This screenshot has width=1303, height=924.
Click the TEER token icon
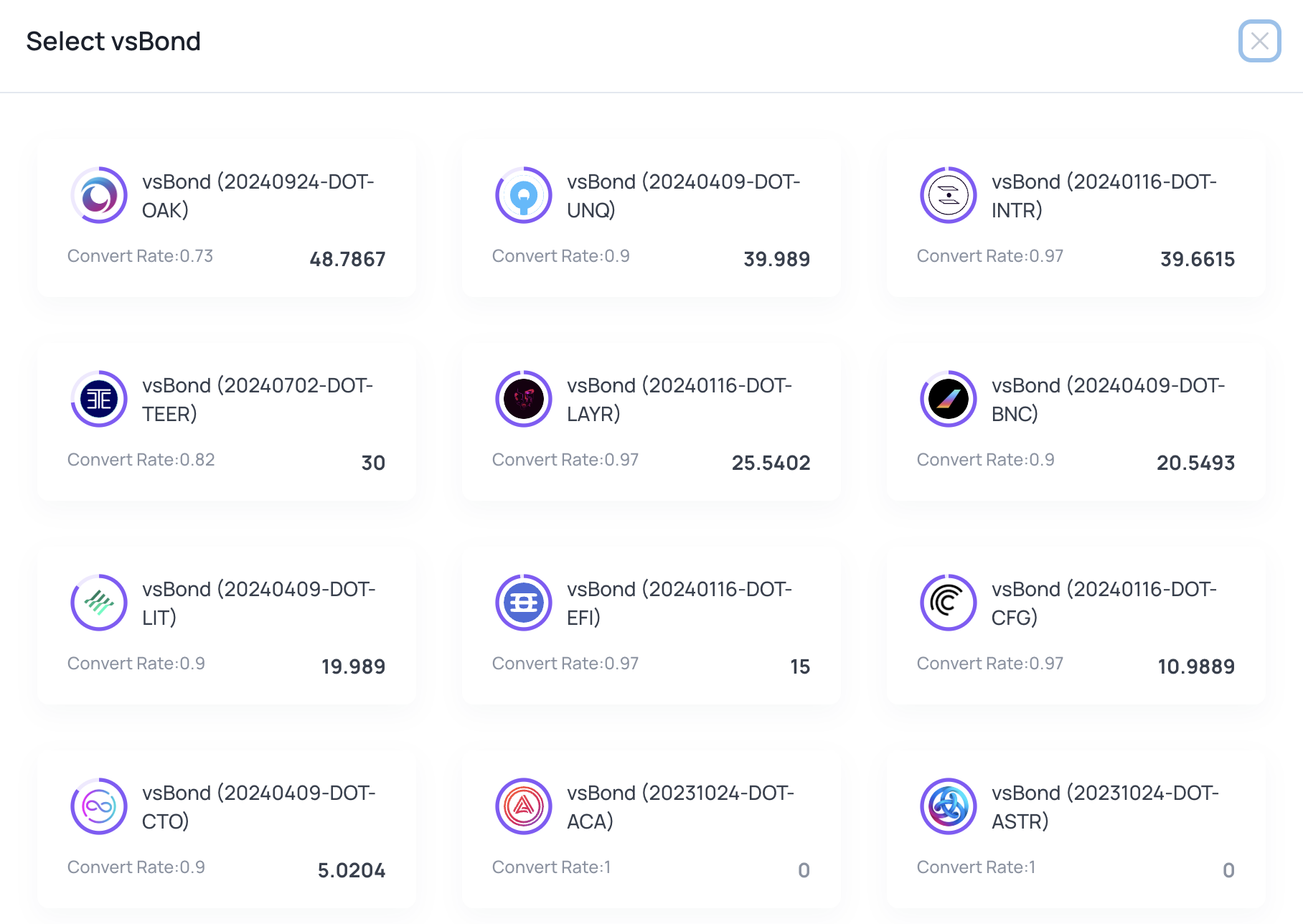pyautogui.click(x=99, y=399)
